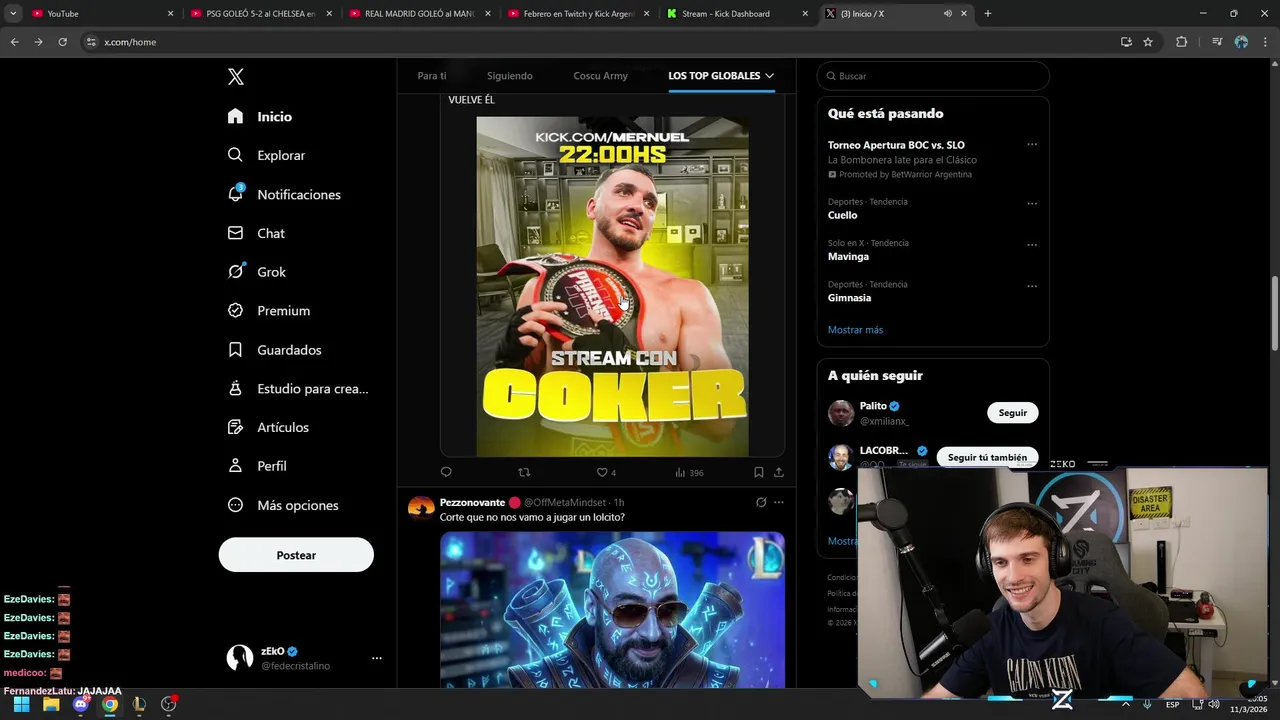Open Chrome profile avatar

[x=1241, y=42]
